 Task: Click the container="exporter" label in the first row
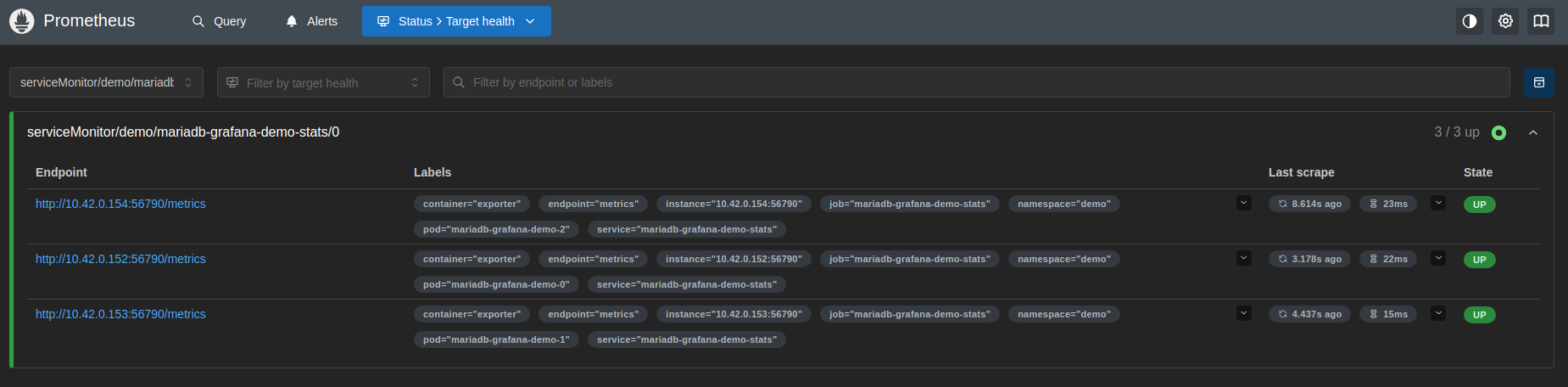(x=472, y=204)
